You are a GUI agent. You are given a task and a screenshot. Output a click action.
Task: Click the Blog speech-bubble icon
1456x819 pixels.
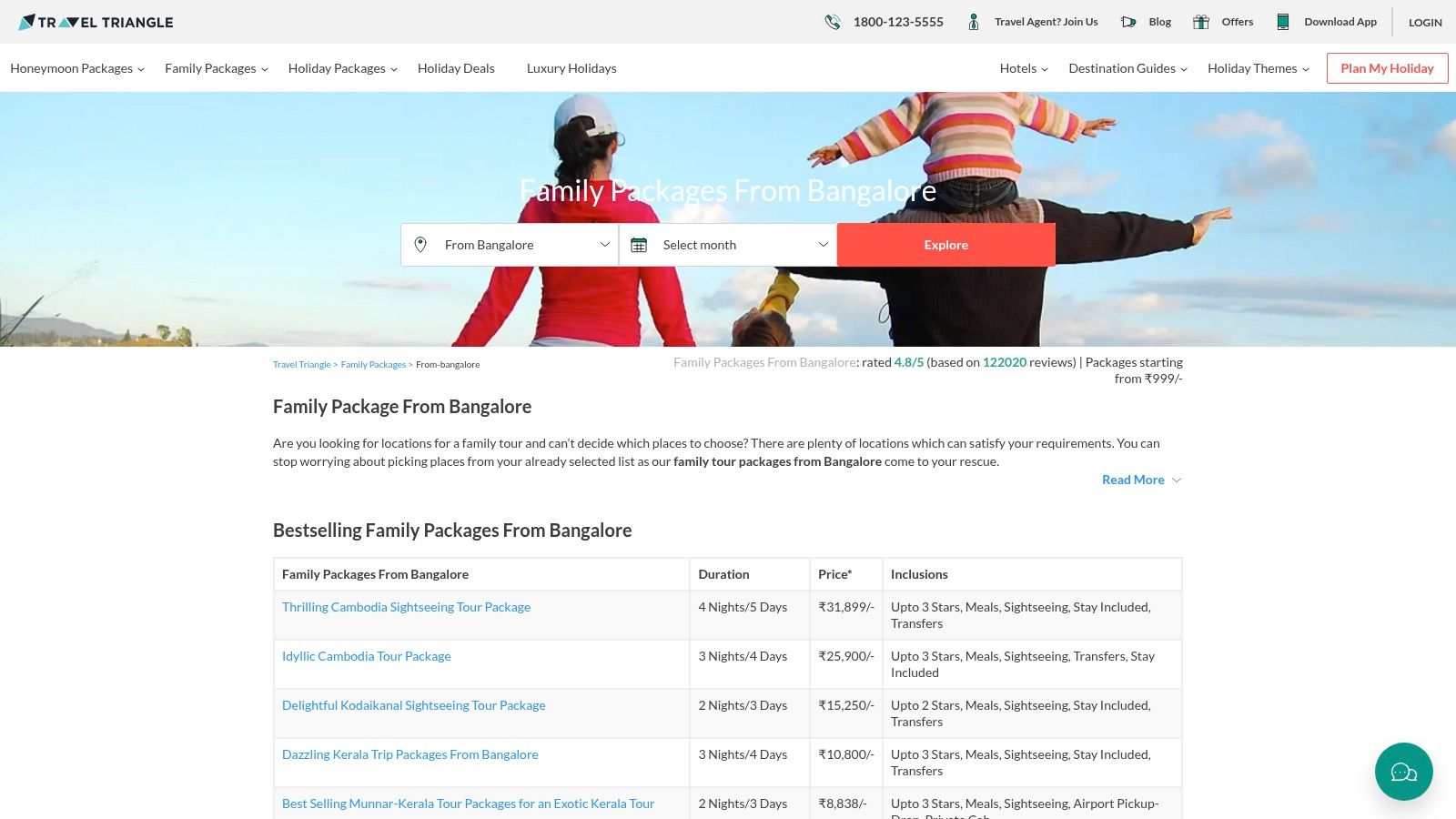1128,21
